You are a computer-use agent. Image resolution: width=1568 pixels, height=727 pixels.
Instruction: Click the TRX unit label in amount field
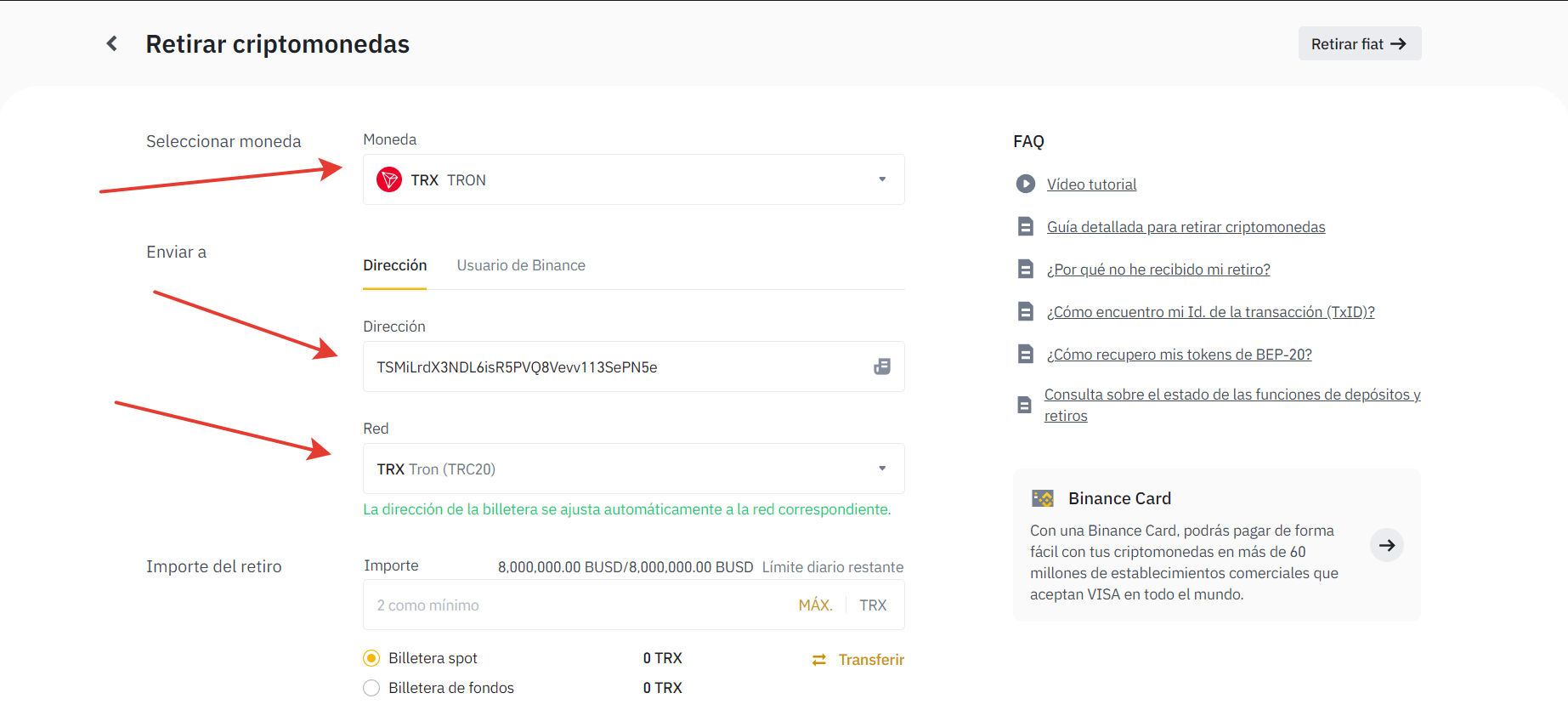pyautogui.click(x=873, y=605)
